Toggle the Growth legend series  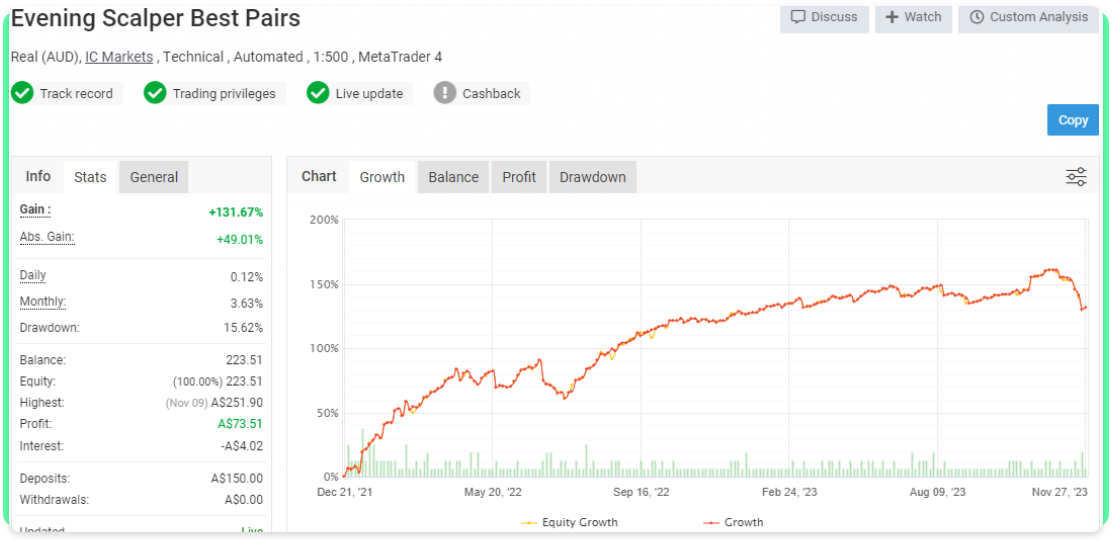(733, 522)
